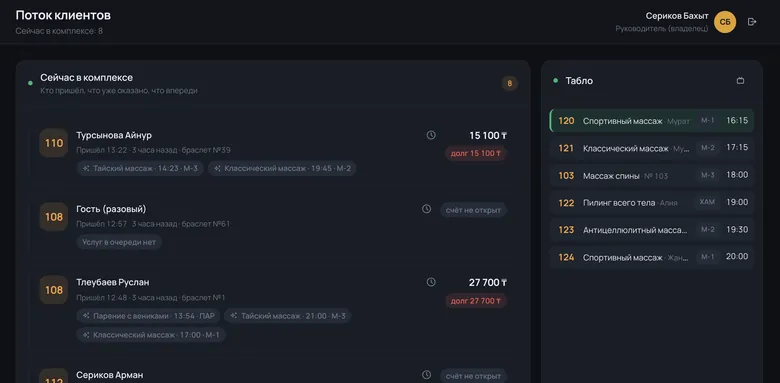
Task: Click счёт не открыт for Сериков Арман
Action: pyautogui.click(x=473, y=376)
